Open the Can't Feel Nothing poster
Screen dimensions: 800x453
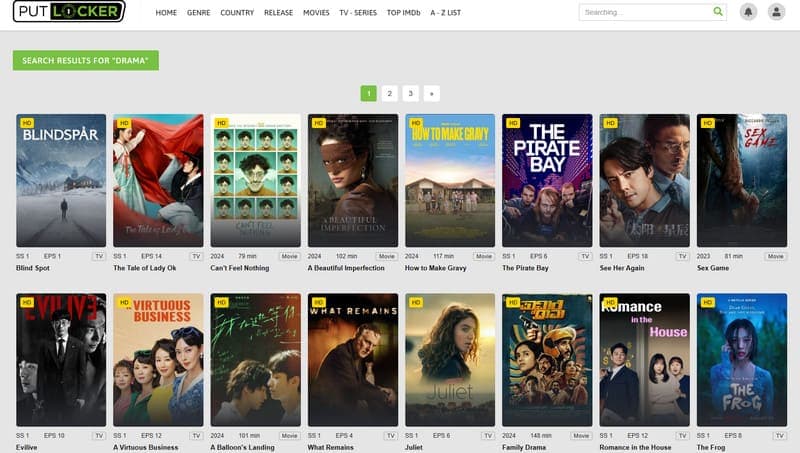pos(256,181)
